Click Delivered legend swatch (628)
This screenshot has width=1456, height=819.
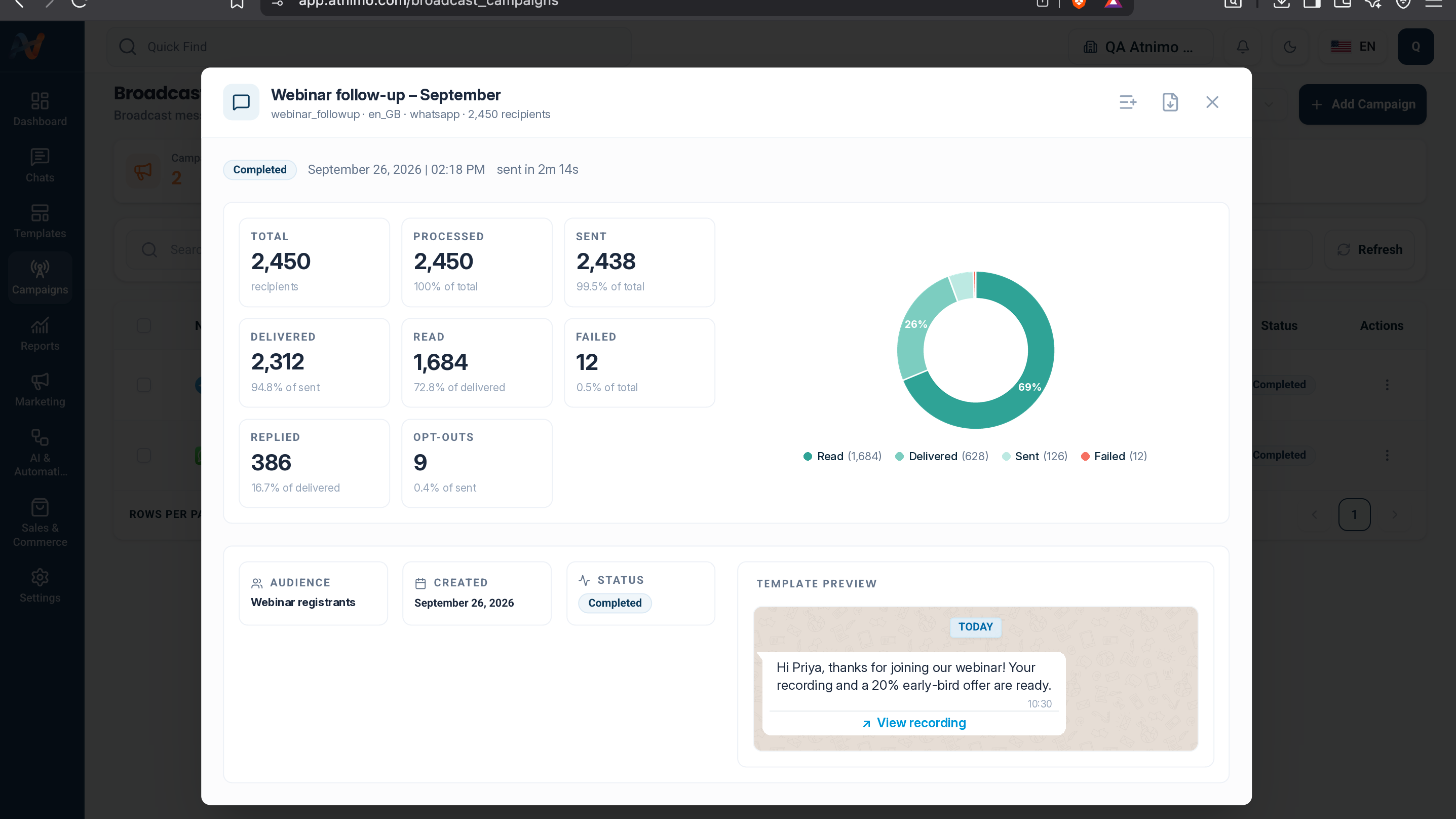point(899,457)
